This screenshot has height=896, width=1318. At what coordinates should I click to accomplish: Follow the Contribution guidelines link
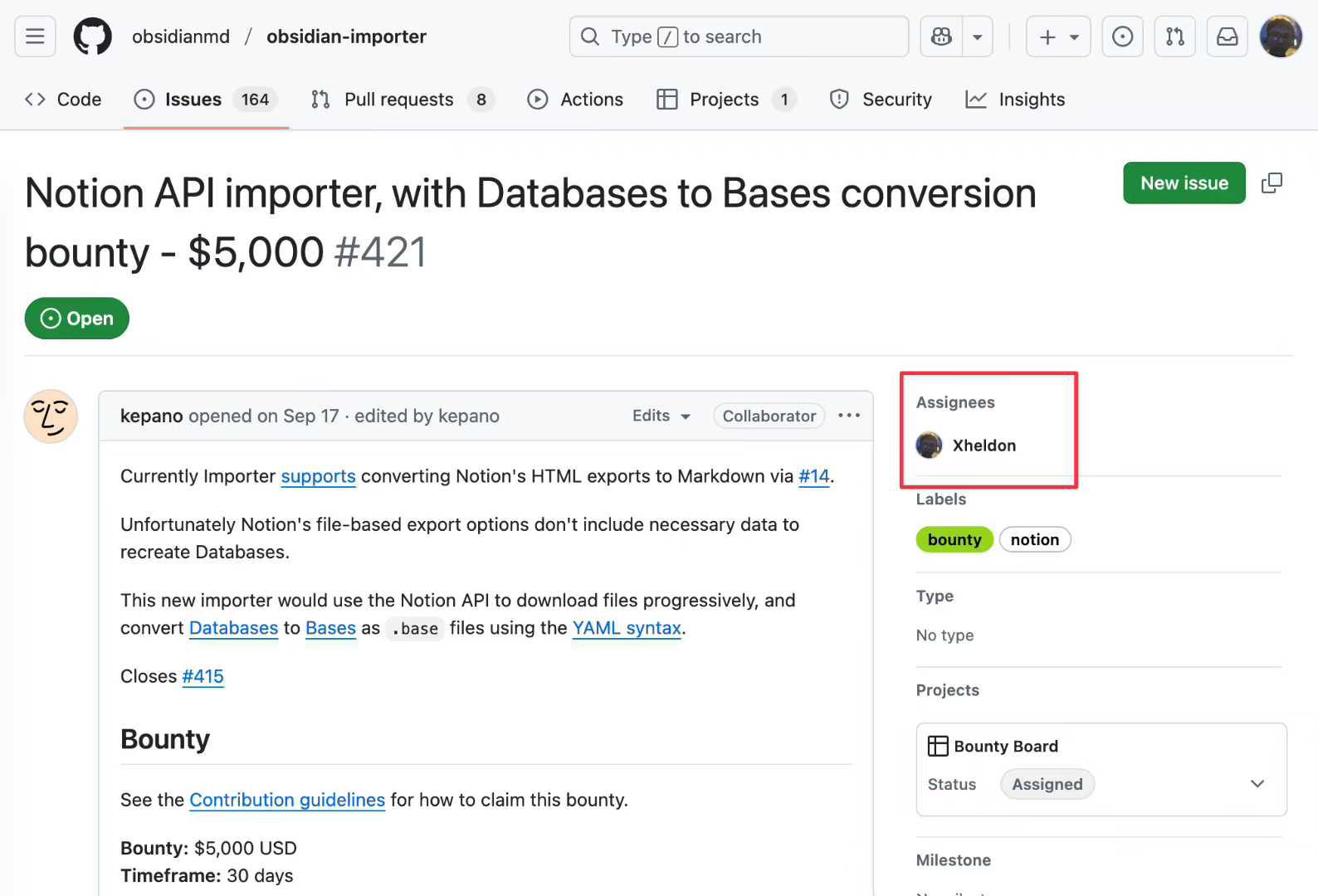point(287,800)
